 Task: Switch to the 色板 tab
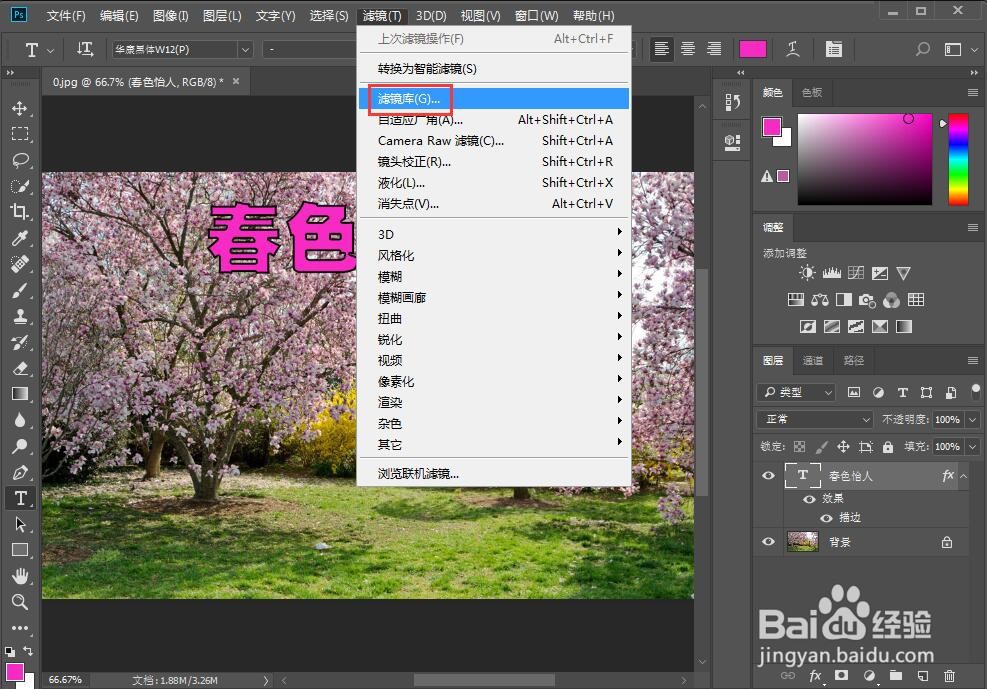tap(811, 92)
